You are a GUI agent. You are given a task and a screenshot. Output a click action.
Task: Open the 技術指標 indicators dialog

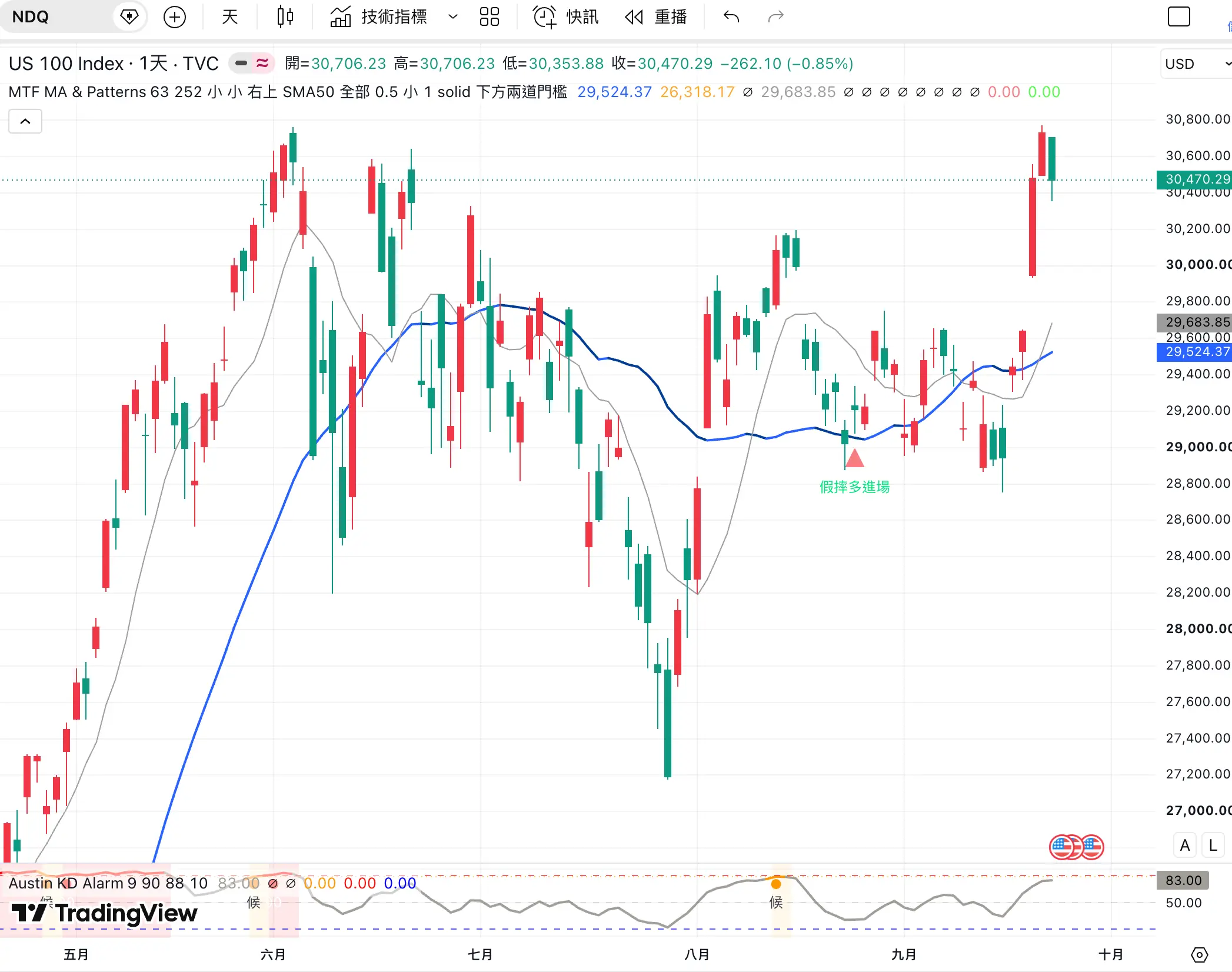[378, 16]
